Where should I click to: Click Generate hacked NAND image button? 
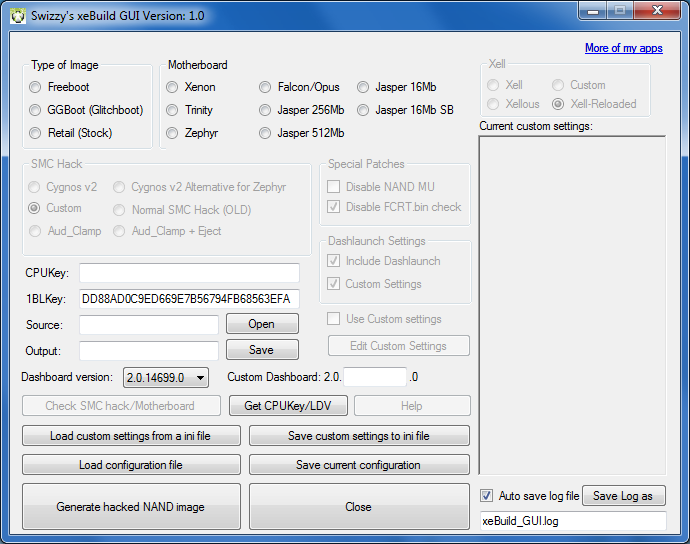(131, 507)
